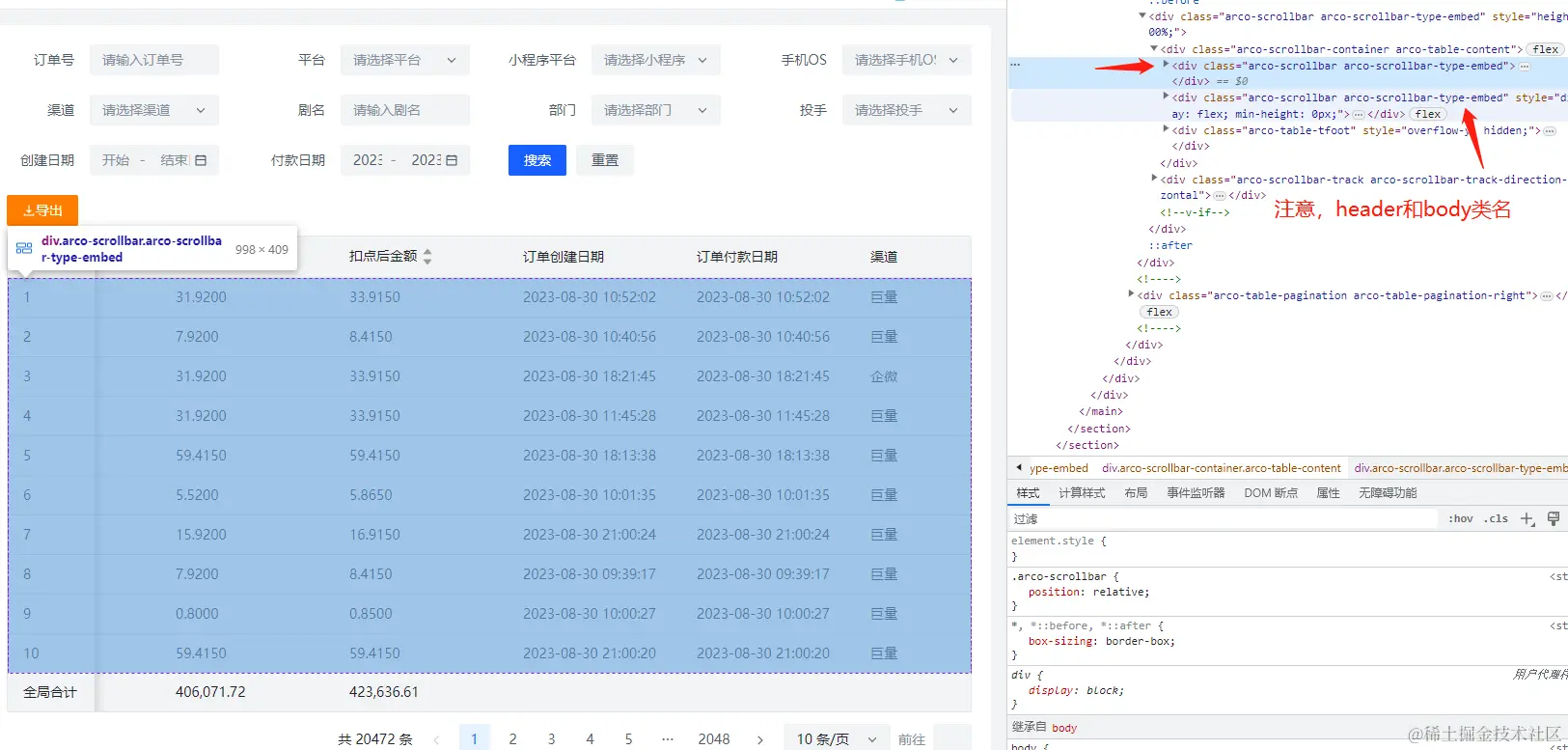
Task: Open the 事件监听器 tab
Action: coord(1196,493)
